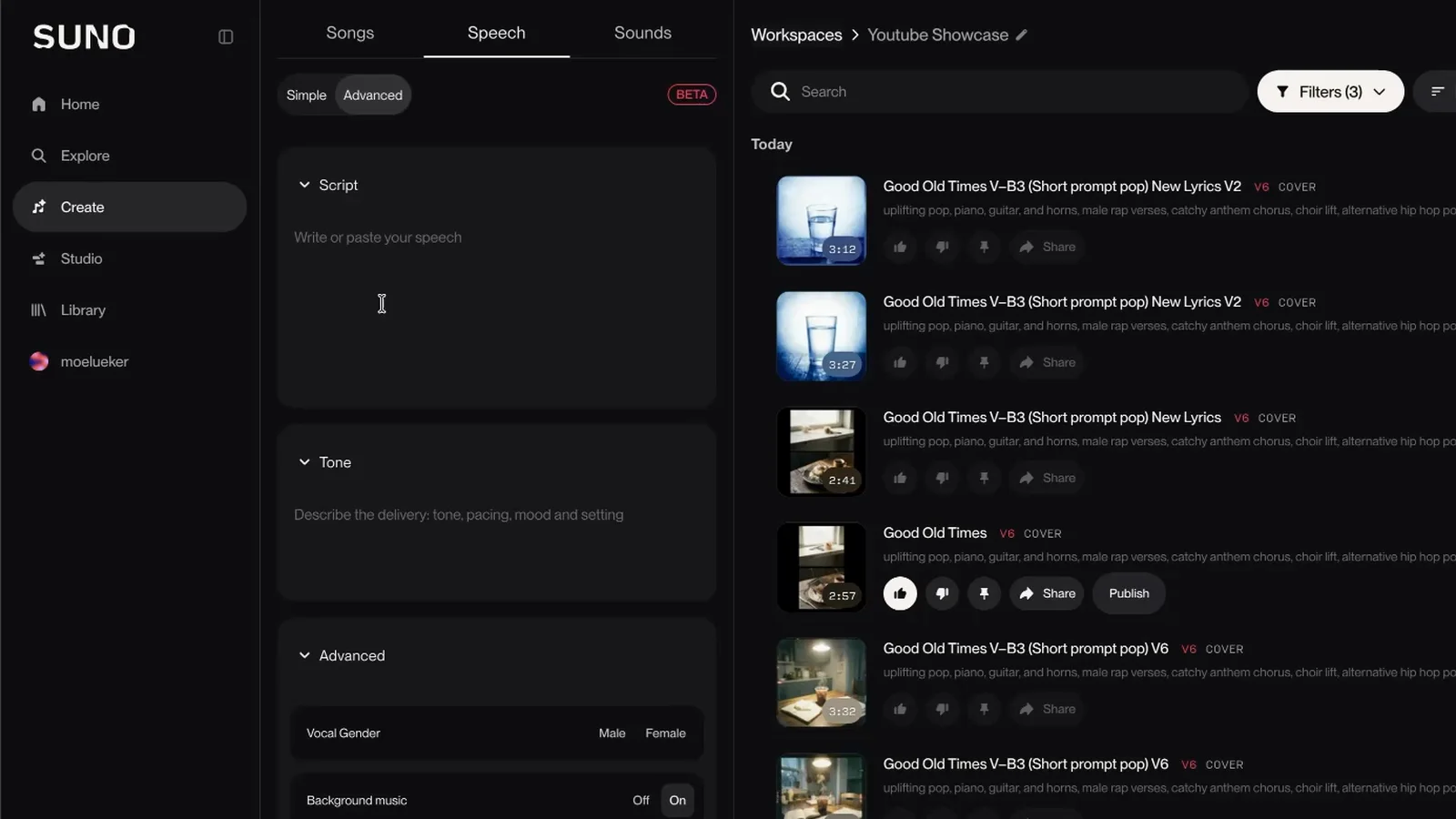Select the Speech tab
The height and width of the screenshot is (819, 1456).
(497, 33)
